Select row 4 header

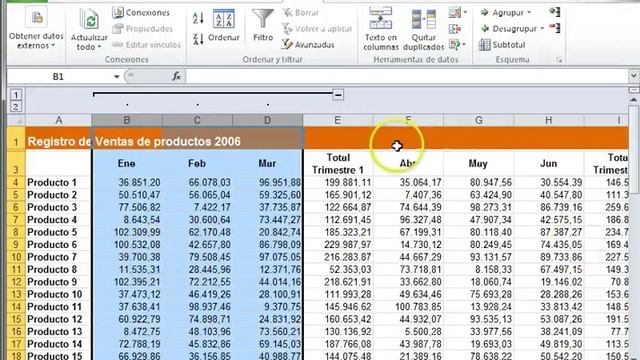pyautogui.click(x=16, y=182)
